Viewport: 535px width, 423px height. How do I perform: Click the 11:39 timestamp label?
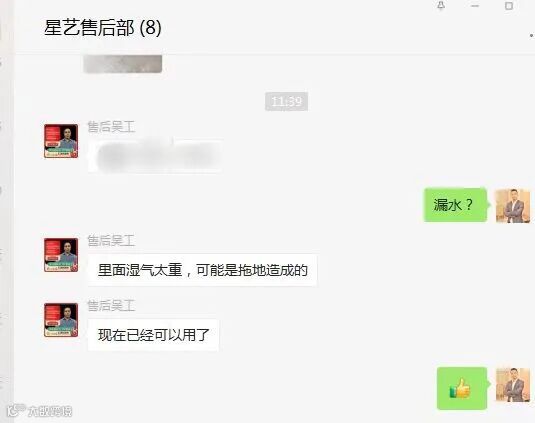(x=287, y=101)
